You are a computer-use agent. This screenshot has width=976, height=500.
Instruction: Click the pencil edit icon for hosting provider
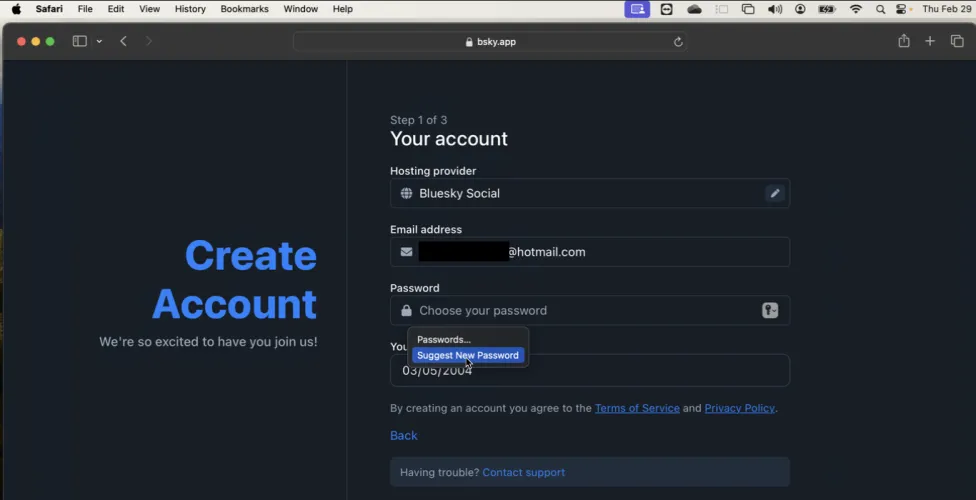775,193
